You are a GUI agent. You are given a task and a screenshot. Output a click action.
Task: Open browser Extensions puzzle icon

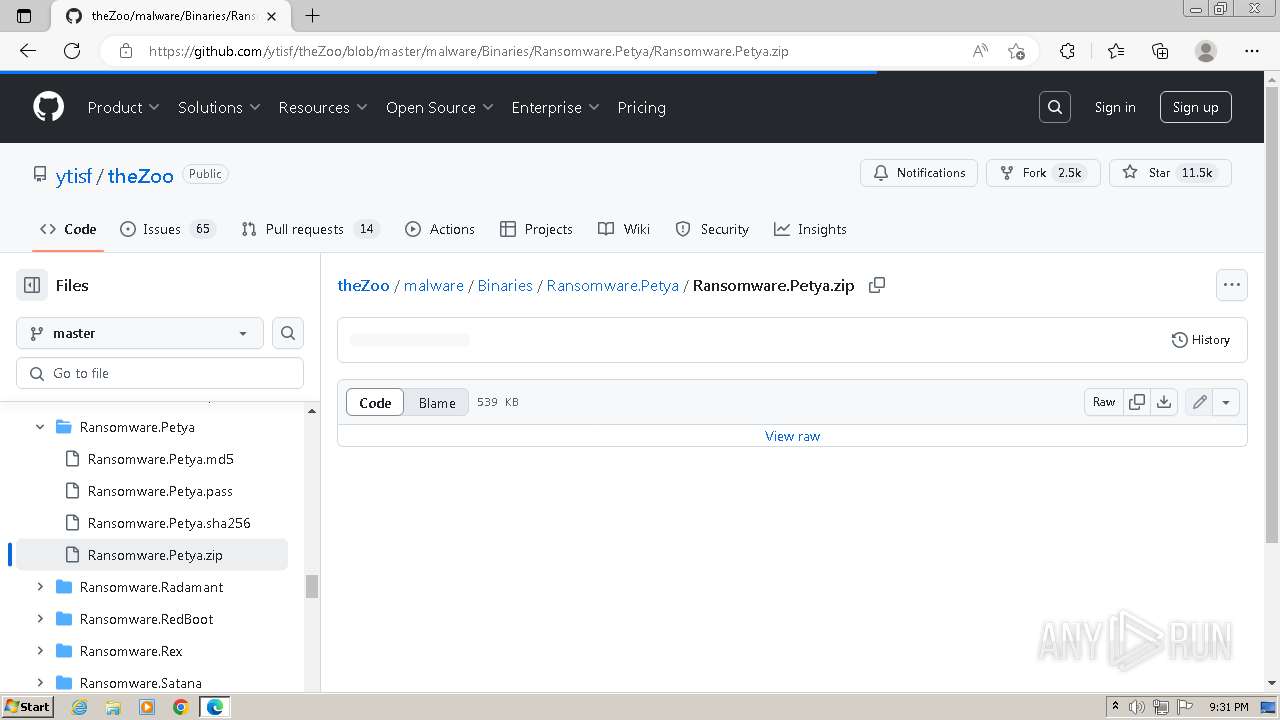(1067, 51)
